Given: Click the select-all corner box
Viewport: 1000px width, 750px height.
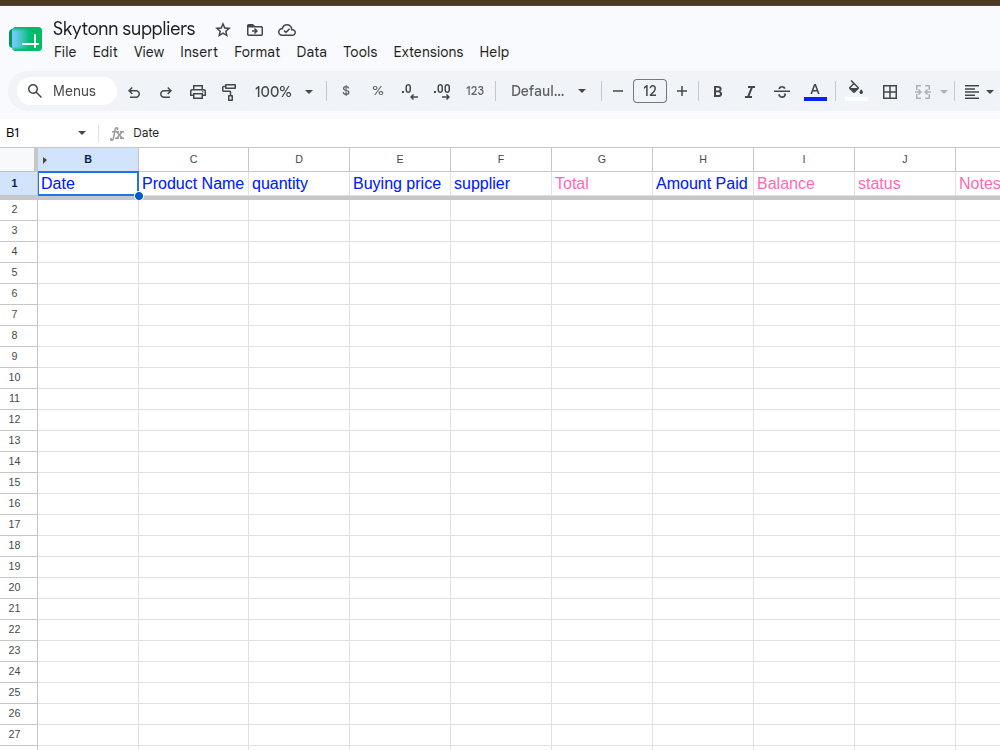Looking at the screenshot, I should pos(17,159).
